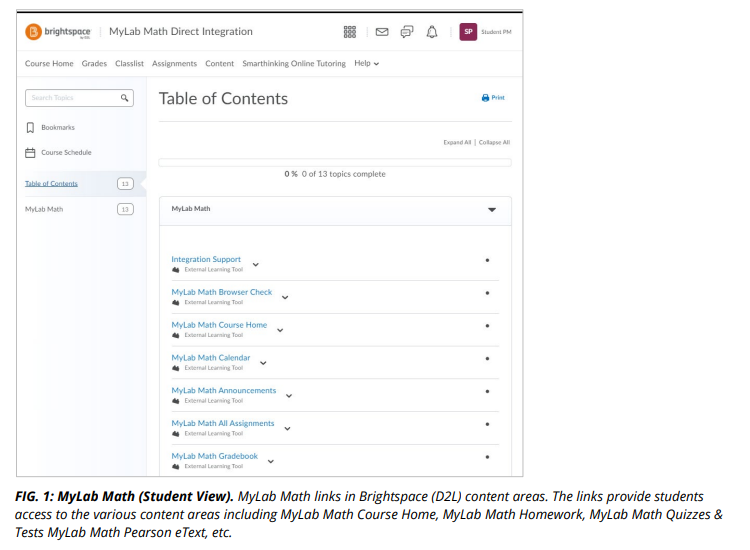Screen dimensions: 750x550
Task: Expand MyLab Math Browser Check chevron menu
Action: click(x=285, y=297)
